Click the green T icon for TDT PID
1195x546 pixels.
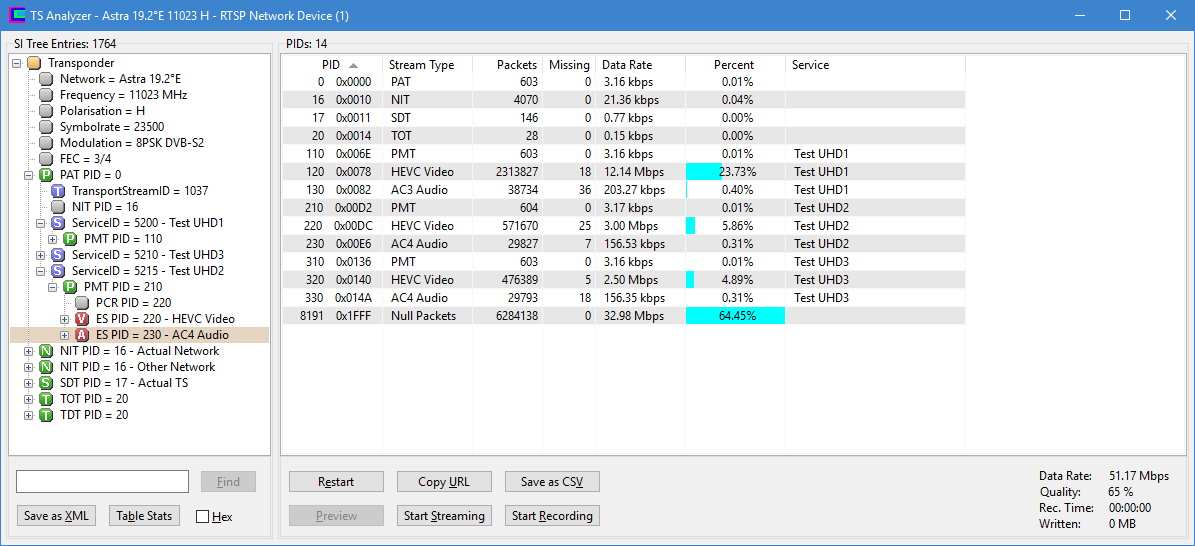pyautogui.click(x=46, y=415)
